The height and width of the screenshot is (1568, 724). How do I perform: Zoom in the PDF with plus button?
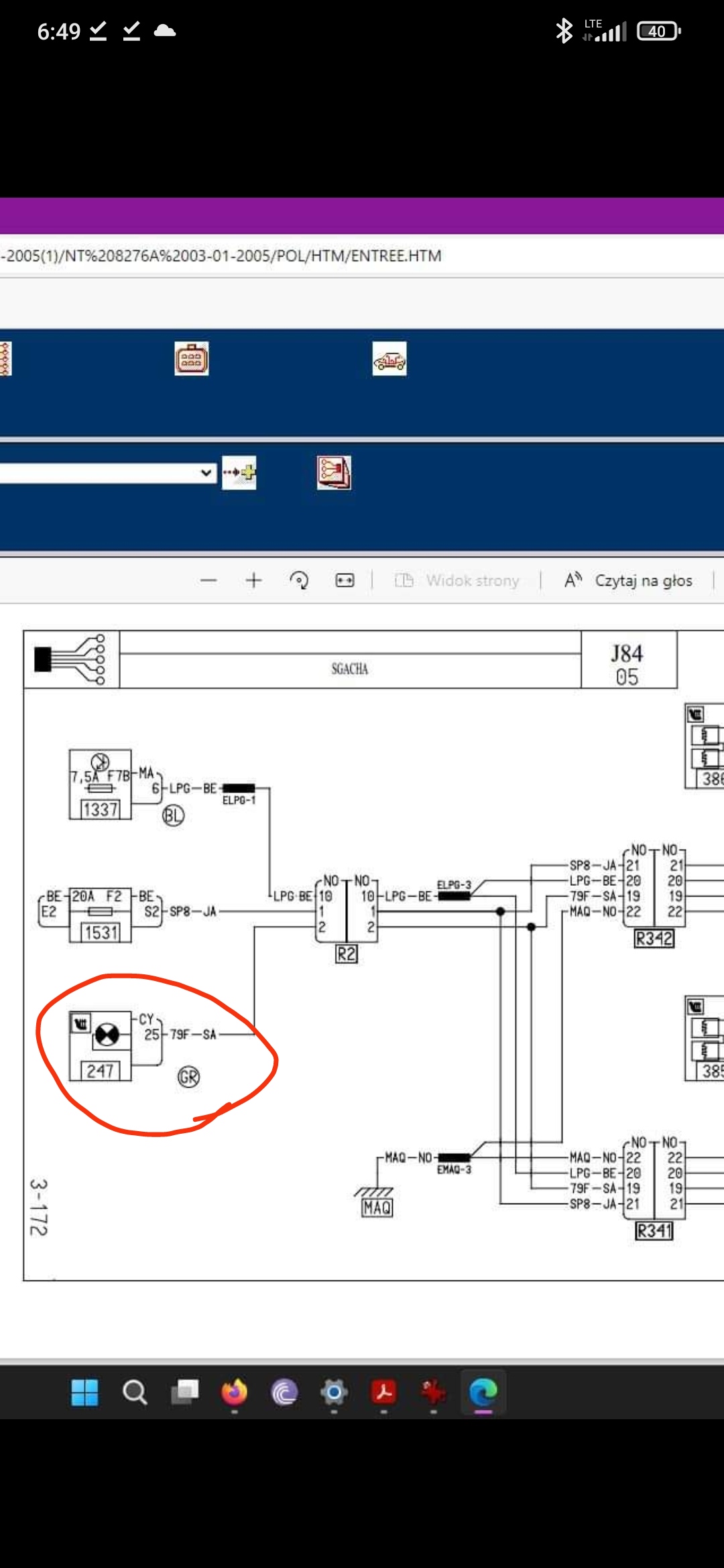pyautogui.click(x=253, y=580)
